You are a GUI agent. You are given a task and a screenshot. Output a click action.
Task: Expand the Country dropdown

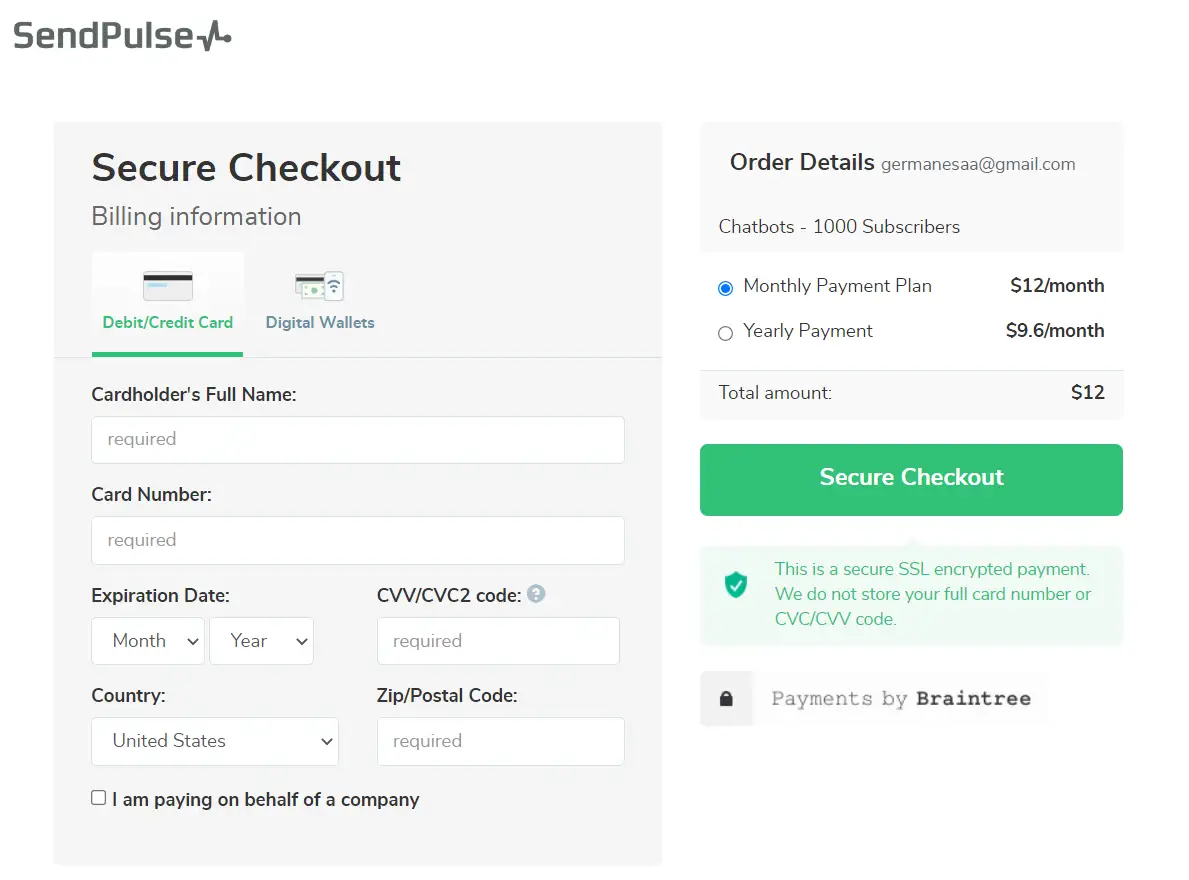coord(215,741)
